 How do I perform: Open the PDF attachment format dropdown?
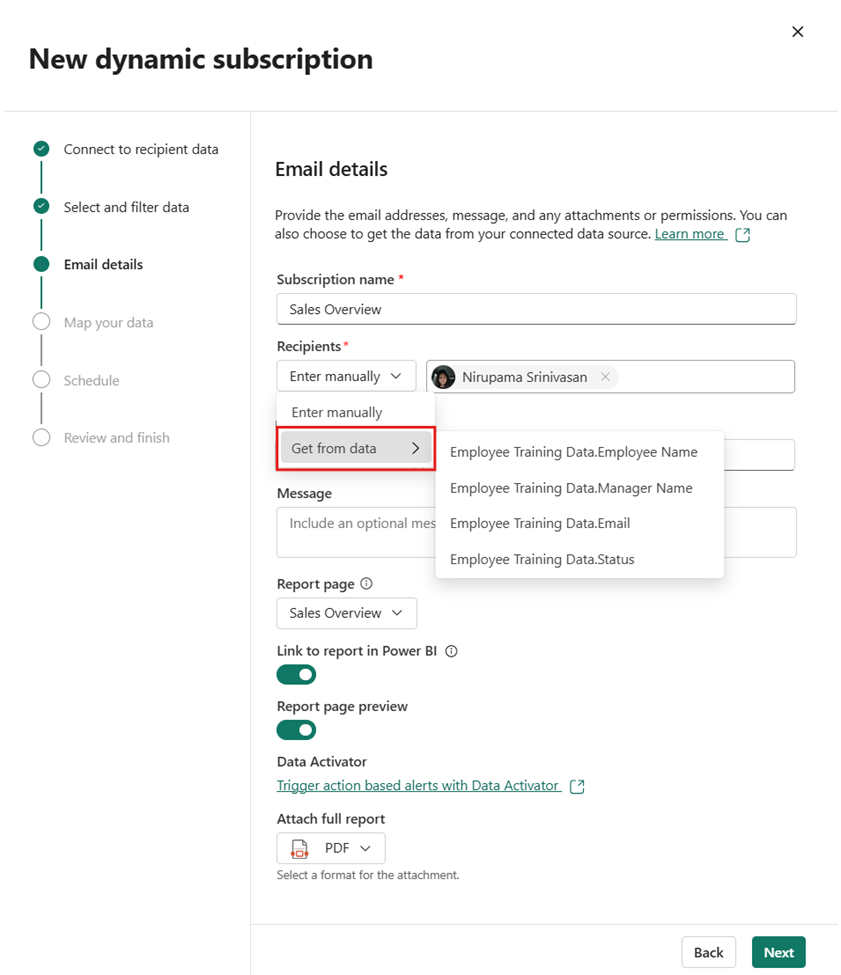click(x=331, y=848)
